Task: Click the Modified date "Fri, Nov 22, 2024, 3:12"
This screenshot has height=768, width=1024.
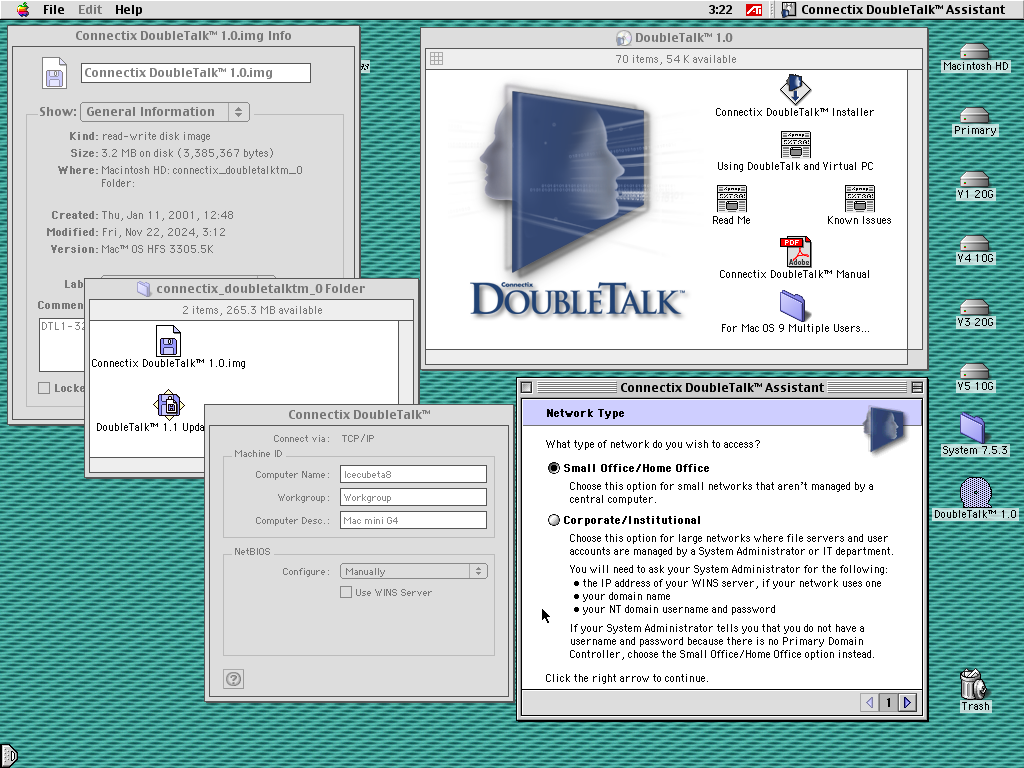Action: pos(163,232)
